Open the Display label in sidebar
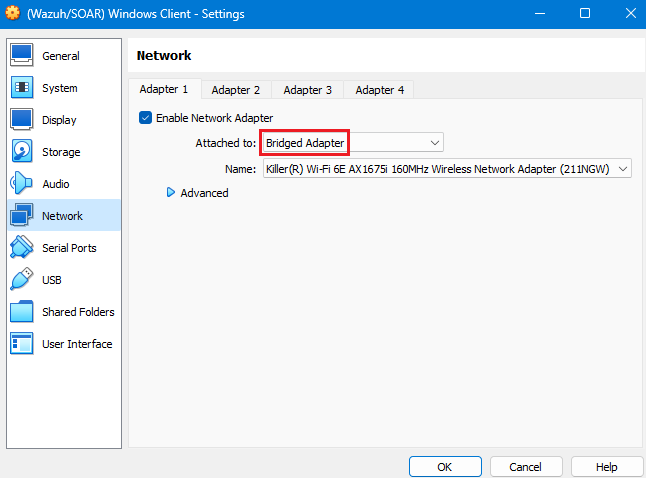 coord(59,120)
